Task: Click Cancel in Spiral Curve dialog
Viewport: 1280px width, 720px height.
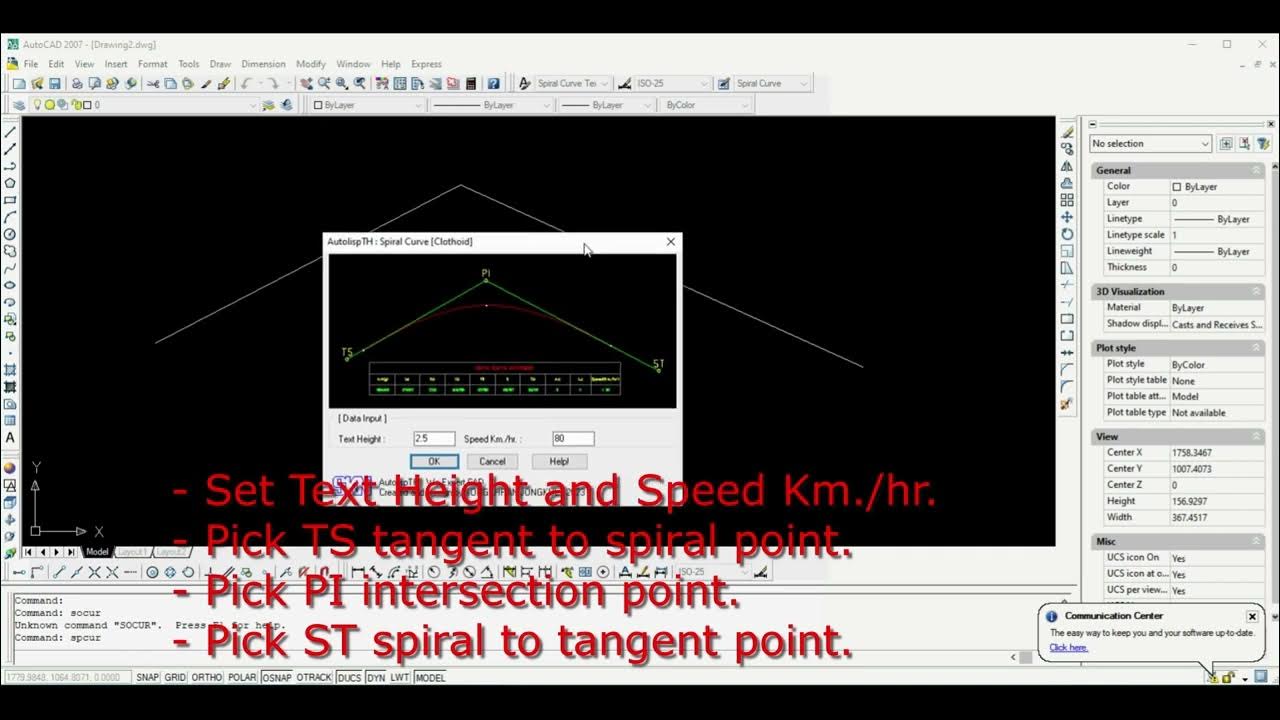Action: [492, 461]
